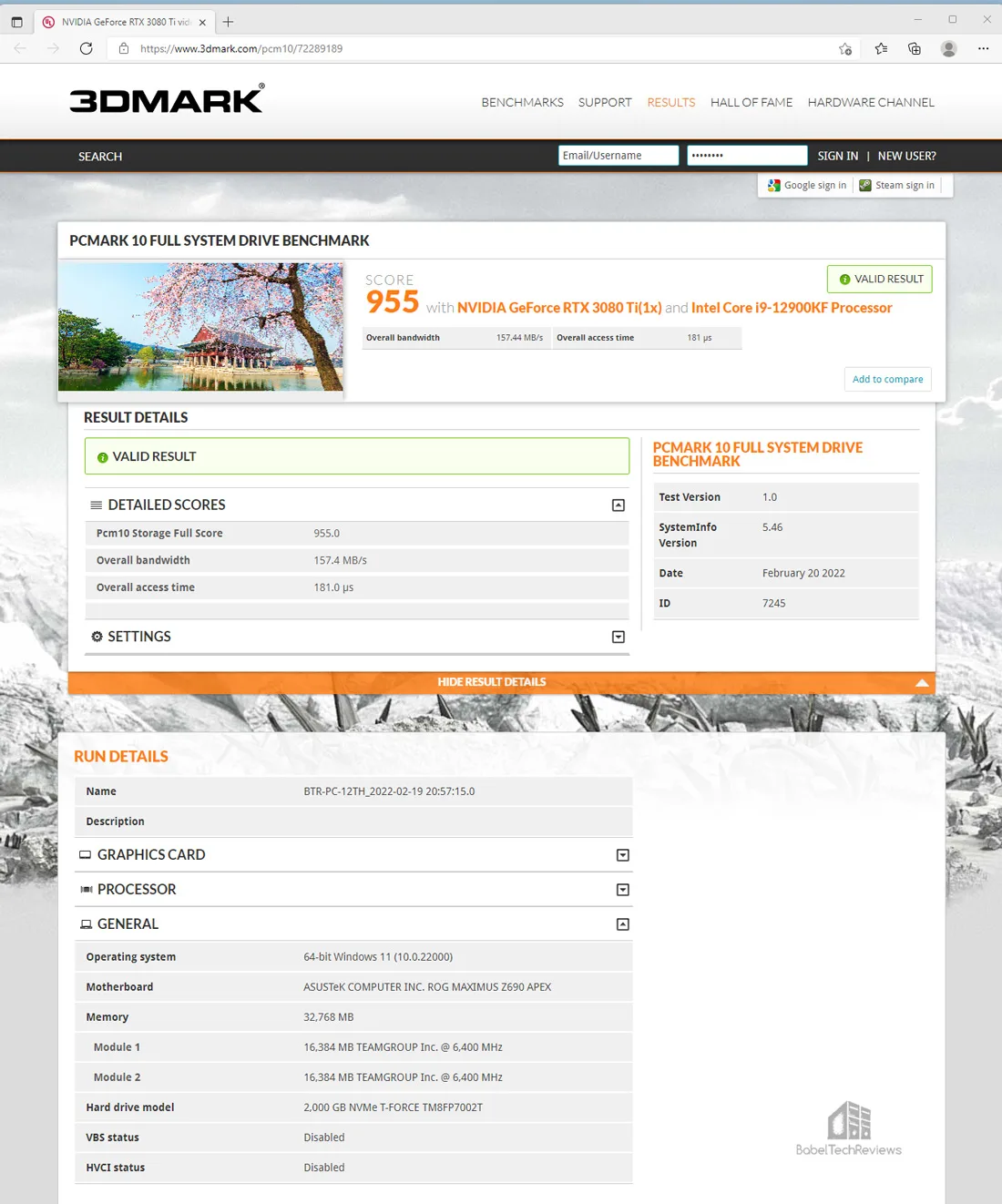Select the run name BTR-PC-12TH text
This screenshot has width=1002, height=1204.
tap(389, 791)
